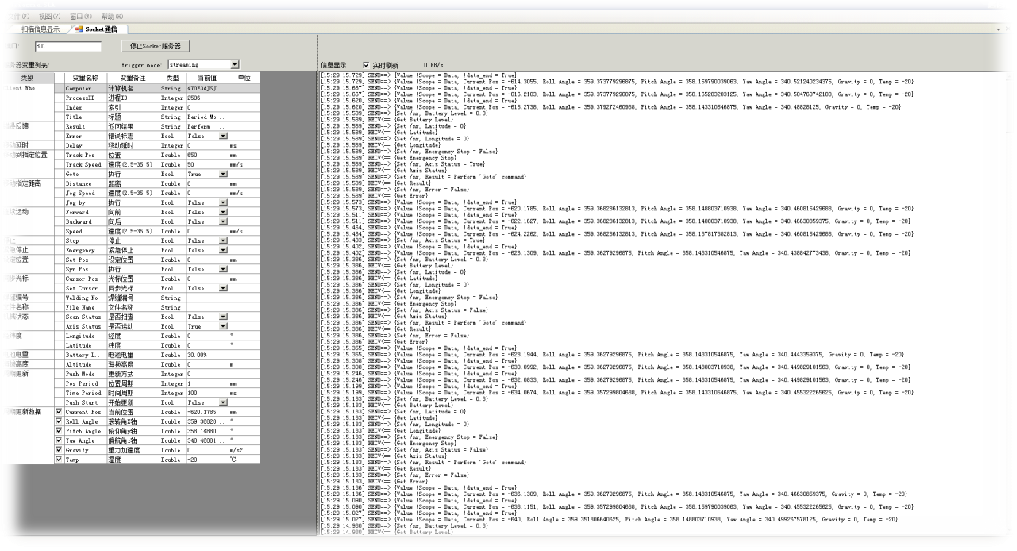Expand the Error row value dropdown
1017x551 pixels.
pyautogui.click(x=223, y=136)
